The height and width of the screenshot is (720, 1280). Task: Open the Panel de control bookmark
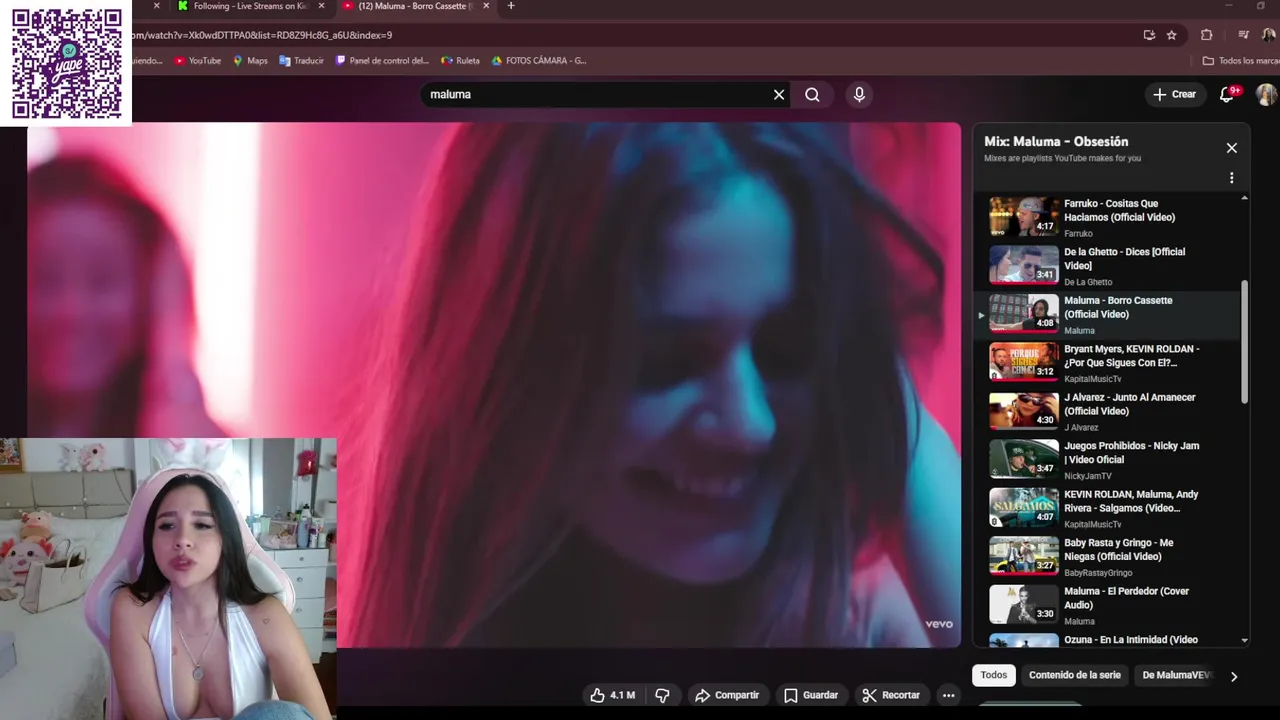tap(382, 61)
